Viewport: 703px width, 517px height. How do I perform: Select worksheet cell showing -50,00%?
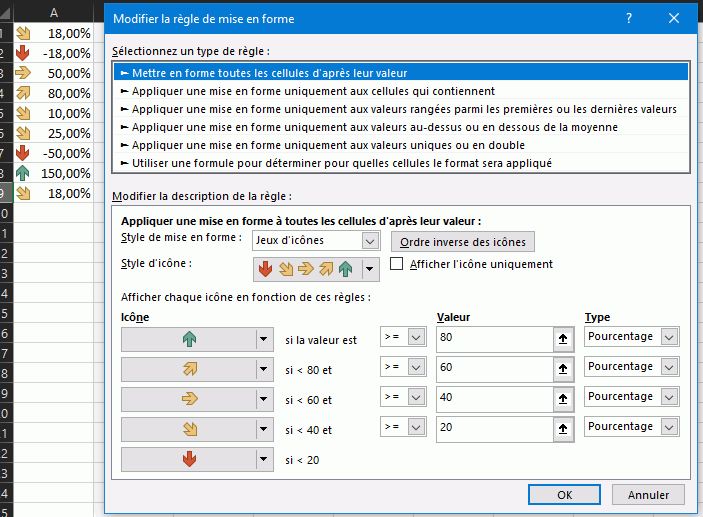point(53,153)
